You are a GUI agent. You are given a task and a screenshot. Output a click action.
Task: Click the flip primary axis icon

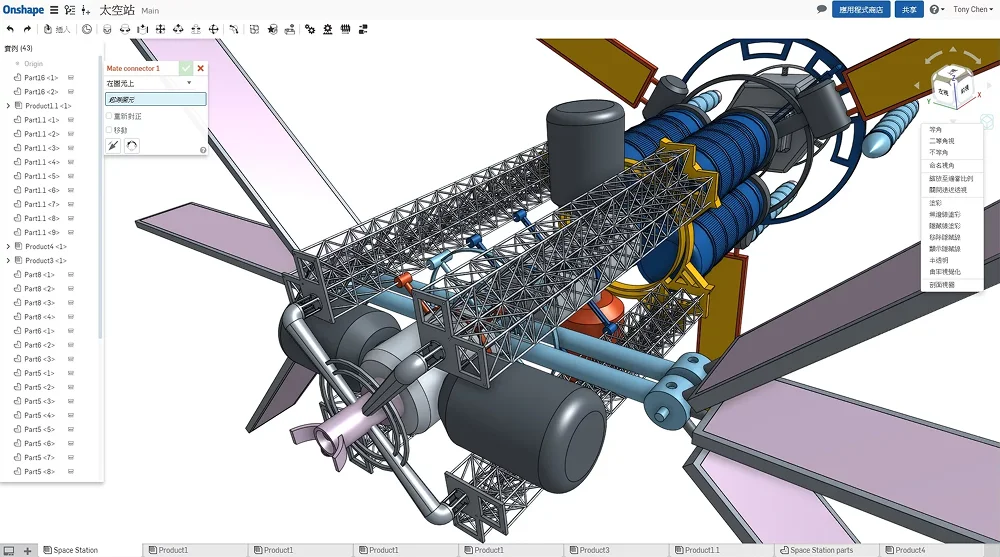click(114, 146)
